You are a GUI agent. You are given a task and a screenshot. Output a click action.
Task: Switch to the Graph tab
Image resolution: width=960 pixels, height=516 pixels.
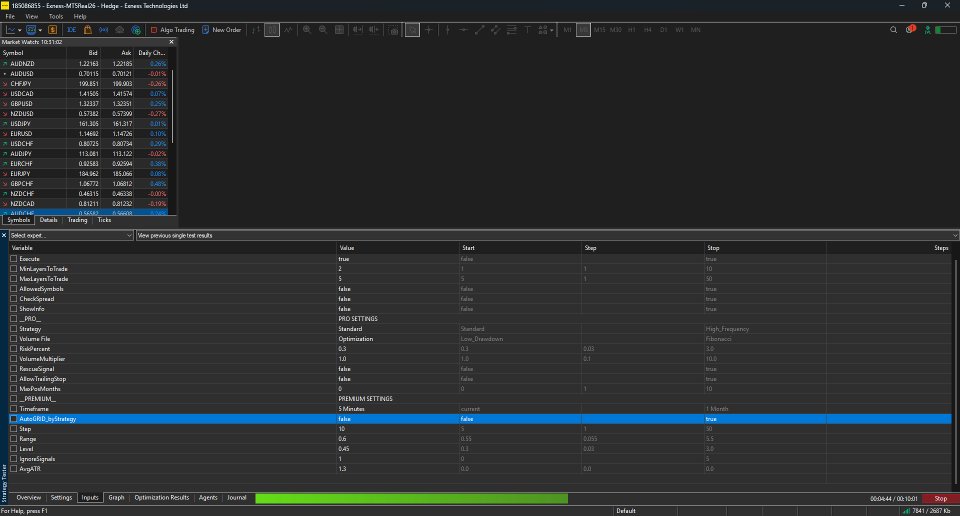point(116,498)
